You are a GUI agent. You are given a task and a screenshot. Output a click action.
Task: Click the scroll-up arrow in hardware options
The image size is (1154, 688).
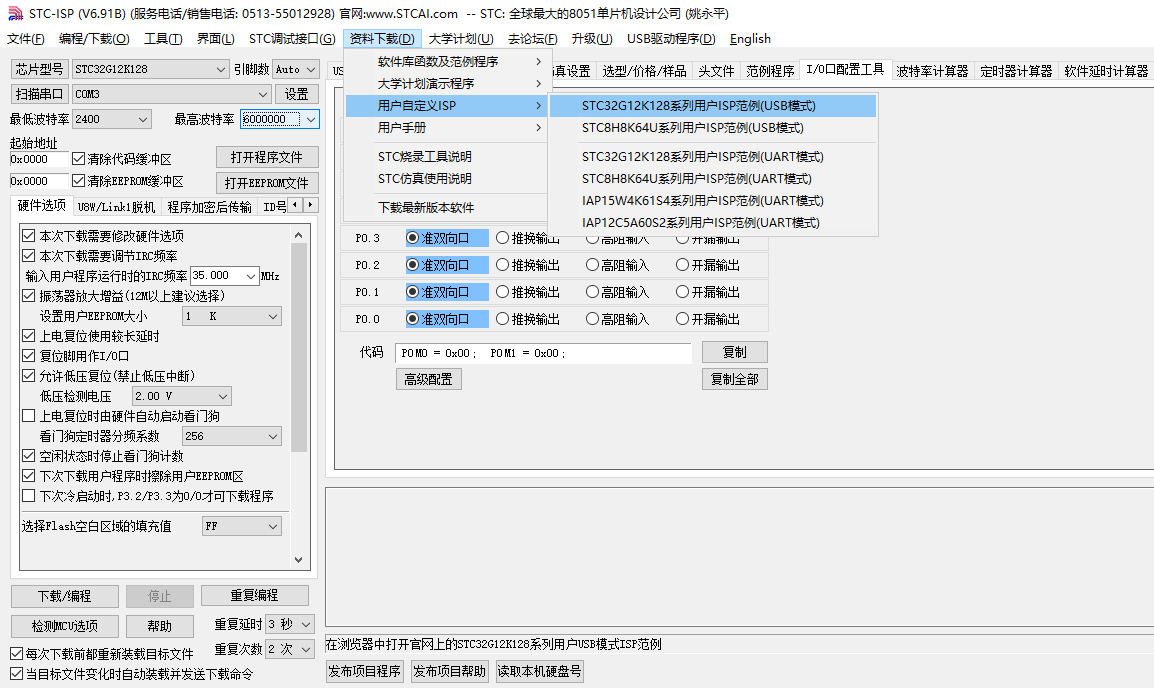[x=299, y=235]
